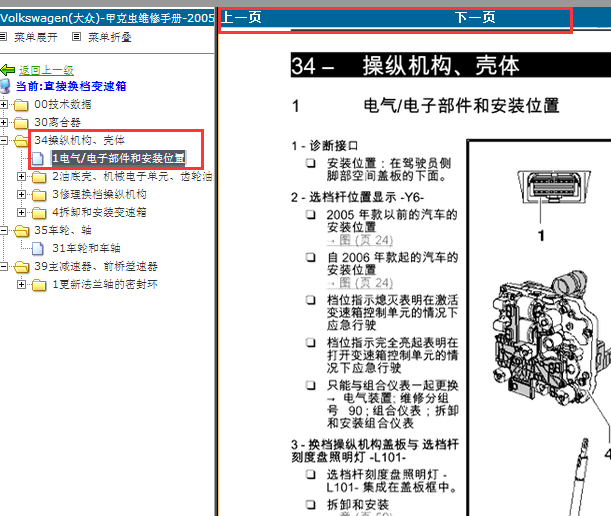Click the 35车轮、轴 open folder icon

(21, 231)
